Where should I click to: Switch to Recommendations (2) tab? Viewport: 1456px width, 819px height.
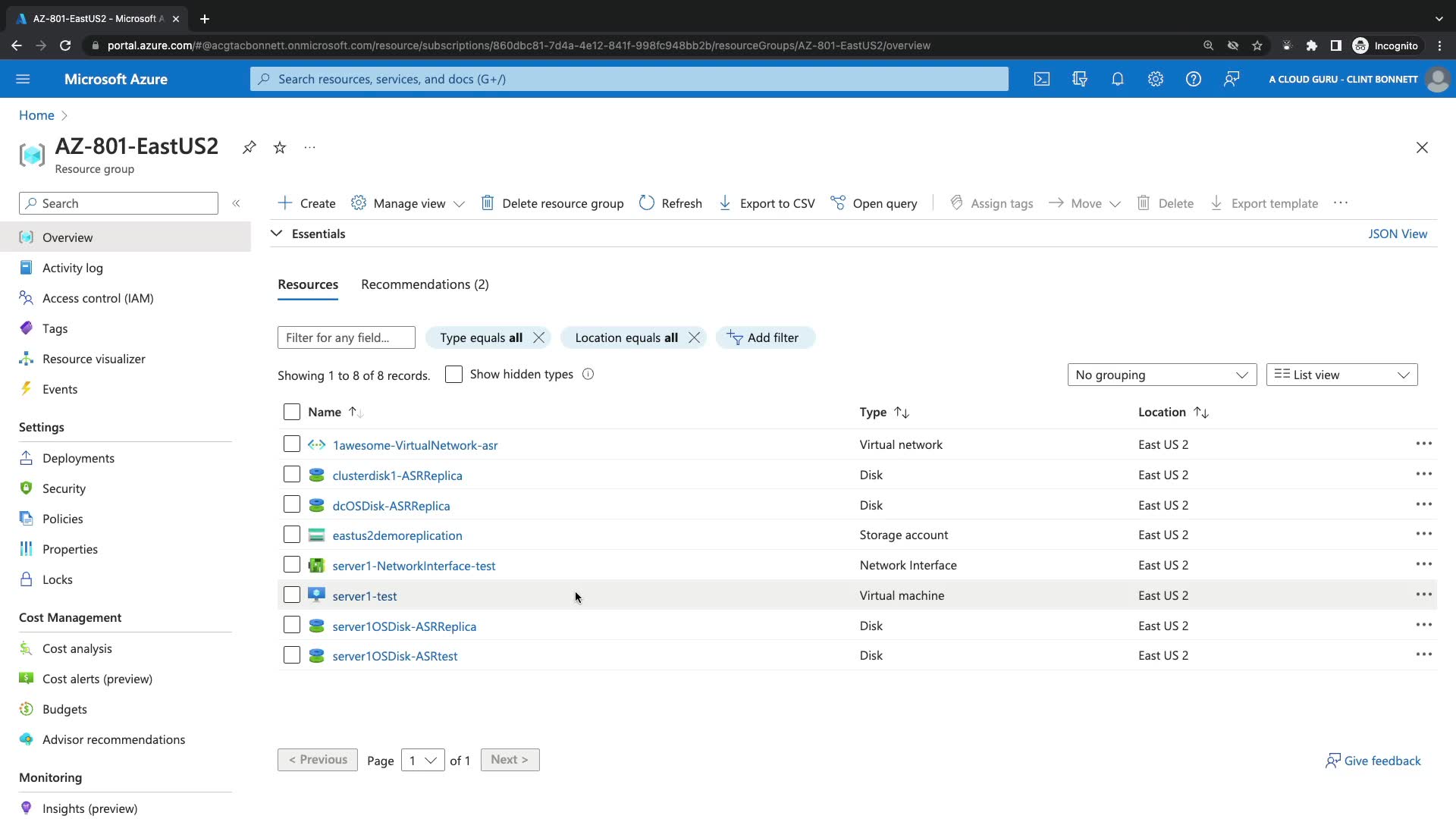click(x=425, y=284)
